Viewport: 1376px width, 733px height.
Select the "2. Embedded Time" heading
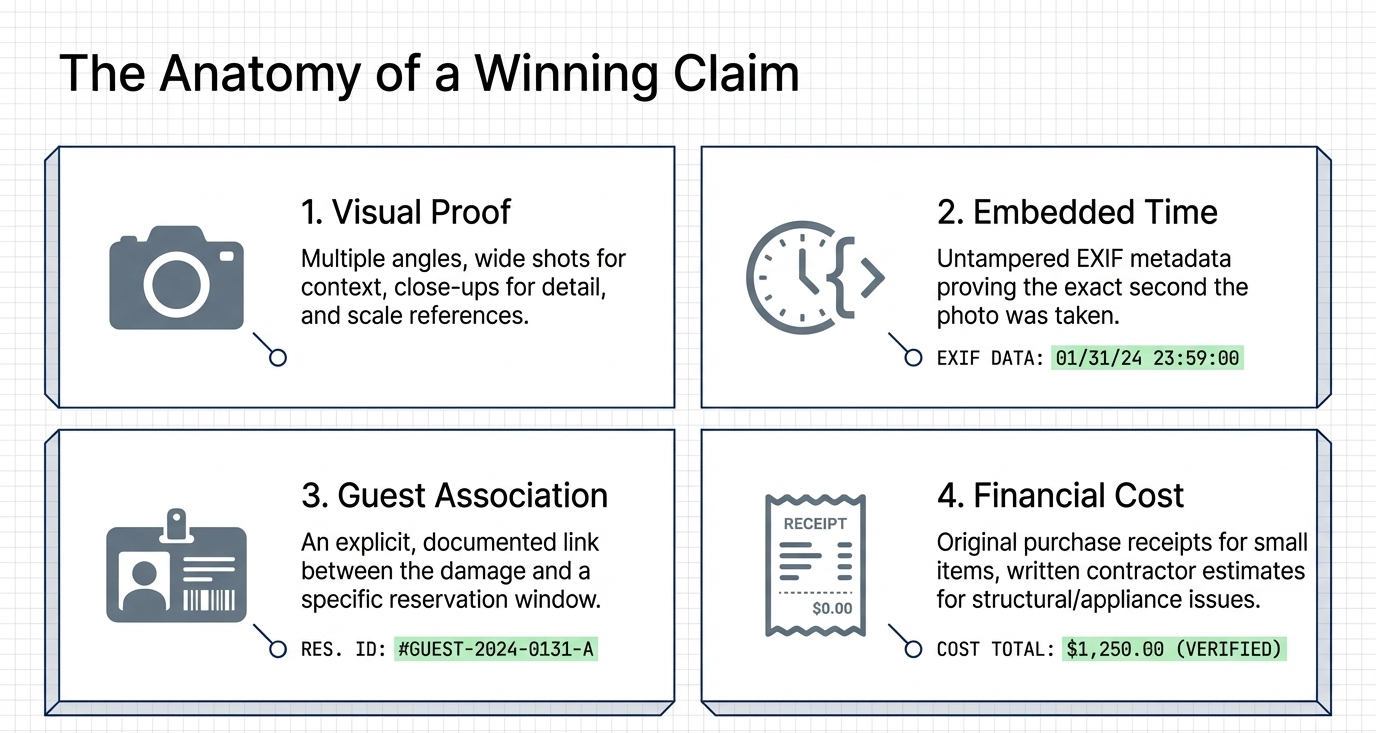pyautogui.click(x=1077, y=212)
